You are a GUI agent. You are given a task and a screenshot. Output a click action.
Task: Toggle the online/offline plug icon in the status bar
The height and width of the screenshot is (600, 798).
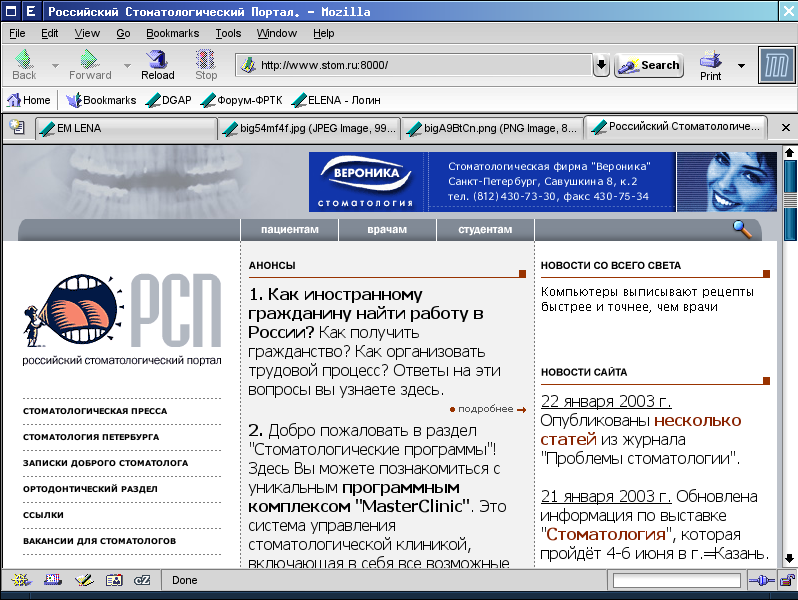(760, 580)
